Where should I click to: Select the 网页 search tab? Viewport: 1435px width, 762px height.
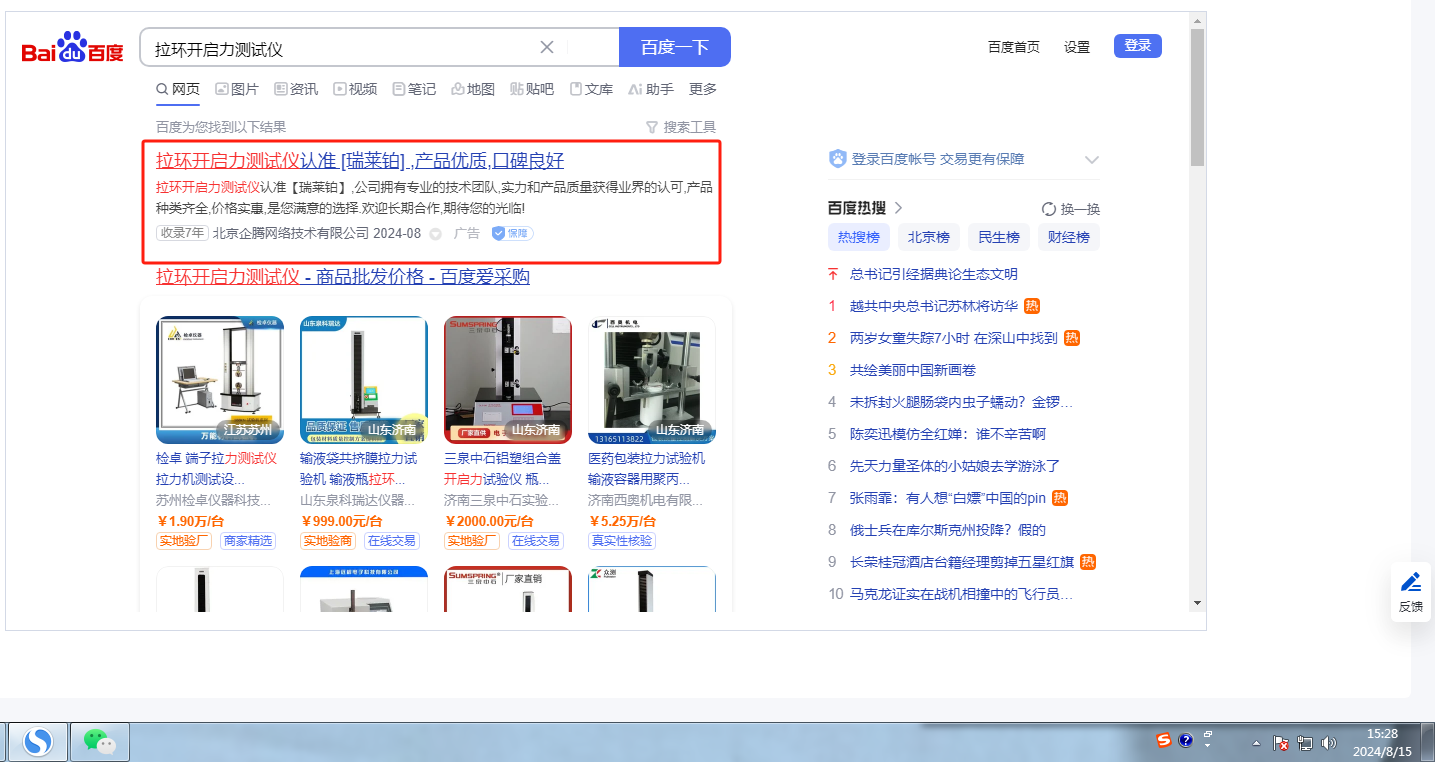click(178, 89)
